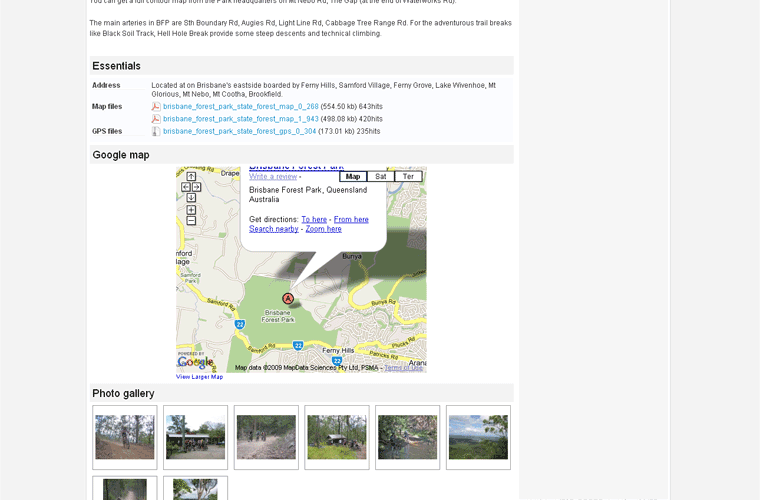Open eighth gallery photo with tree
The height and width of the screenshot is (500, 760).
click(x=195, y=488)
